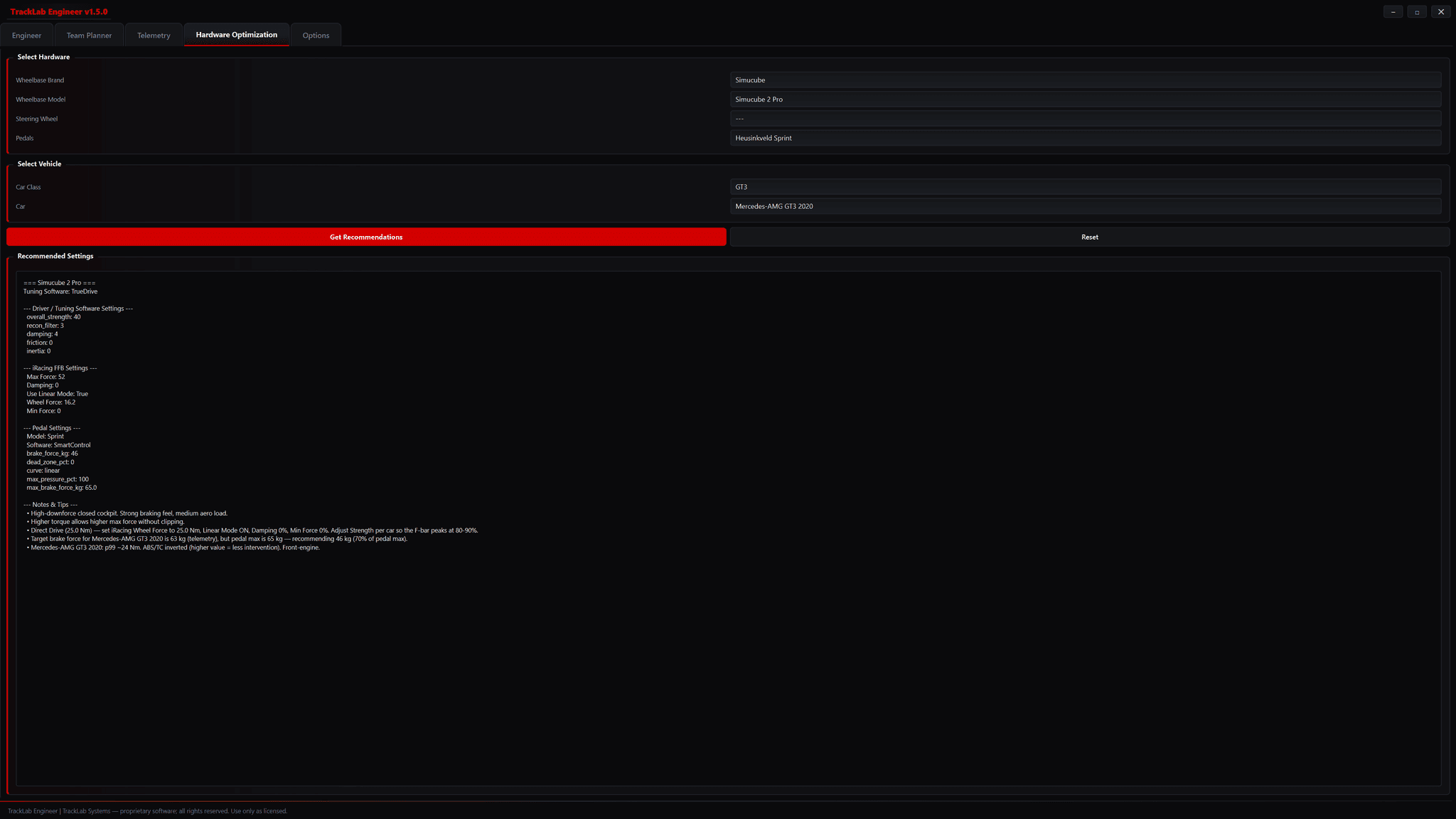Click the "Higher torque allows higher max force" tip
The image size is (1456, 819).
[105, 522]
